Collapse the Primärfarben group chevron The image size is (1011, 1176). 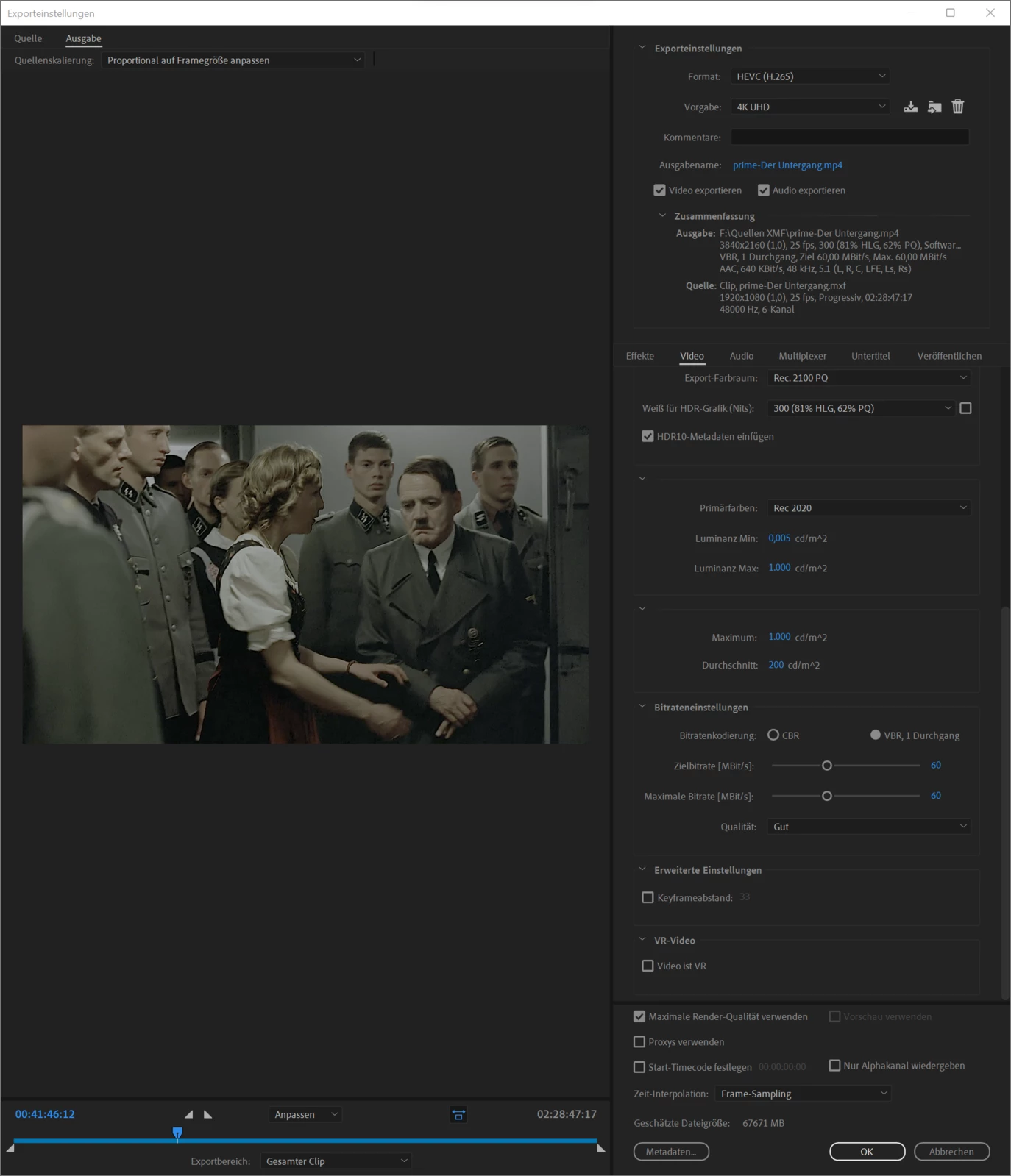click(x=642, y=479)
